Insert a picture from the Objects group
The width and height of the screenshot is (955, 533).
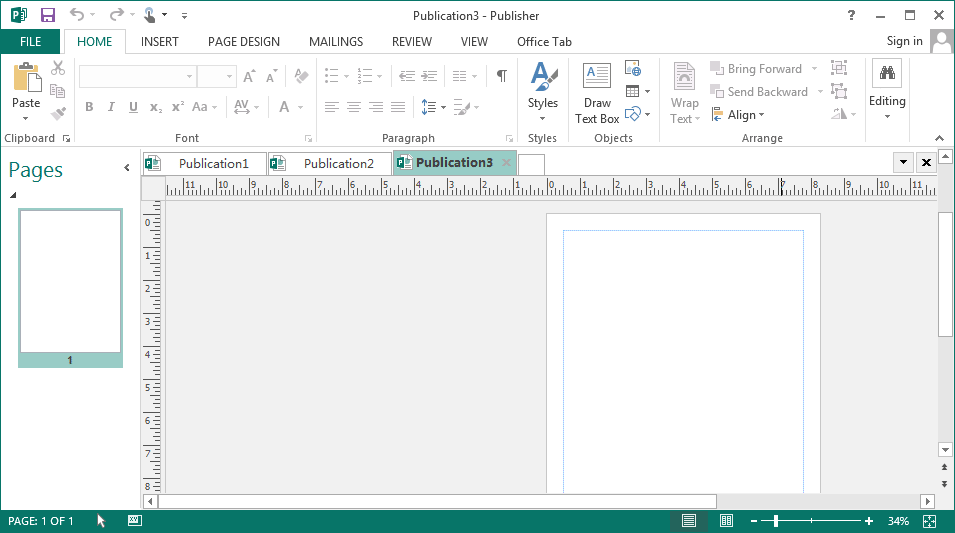(632, 68)
